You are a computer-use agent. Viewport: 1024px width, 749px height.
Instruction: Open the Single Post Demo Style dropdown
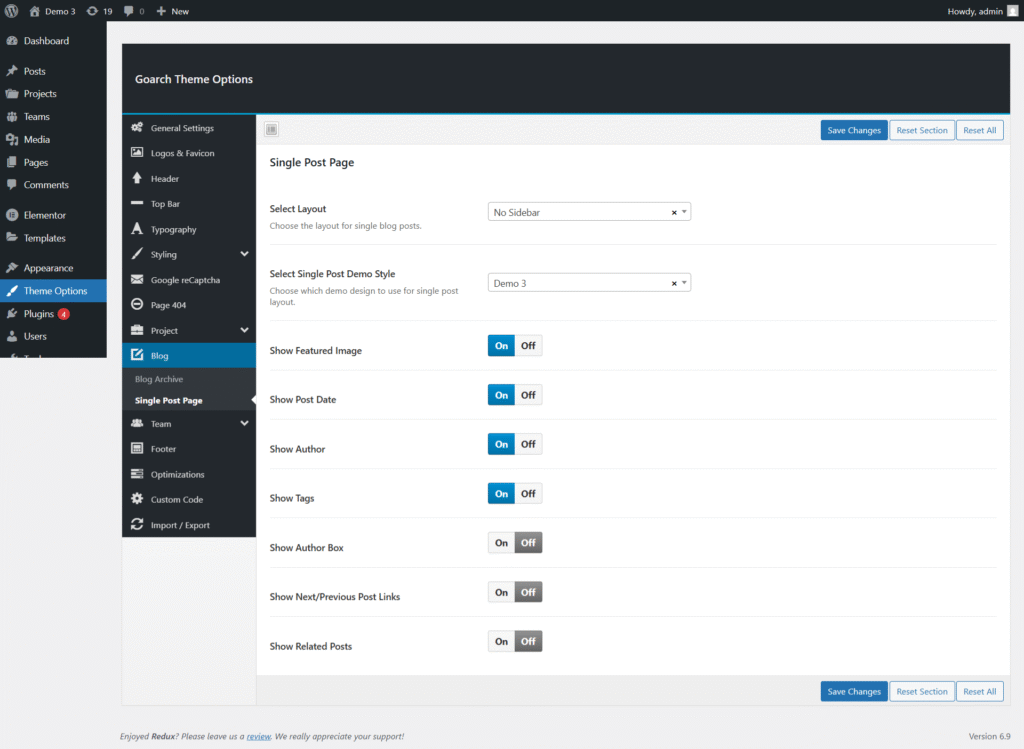tap(589, 283)
